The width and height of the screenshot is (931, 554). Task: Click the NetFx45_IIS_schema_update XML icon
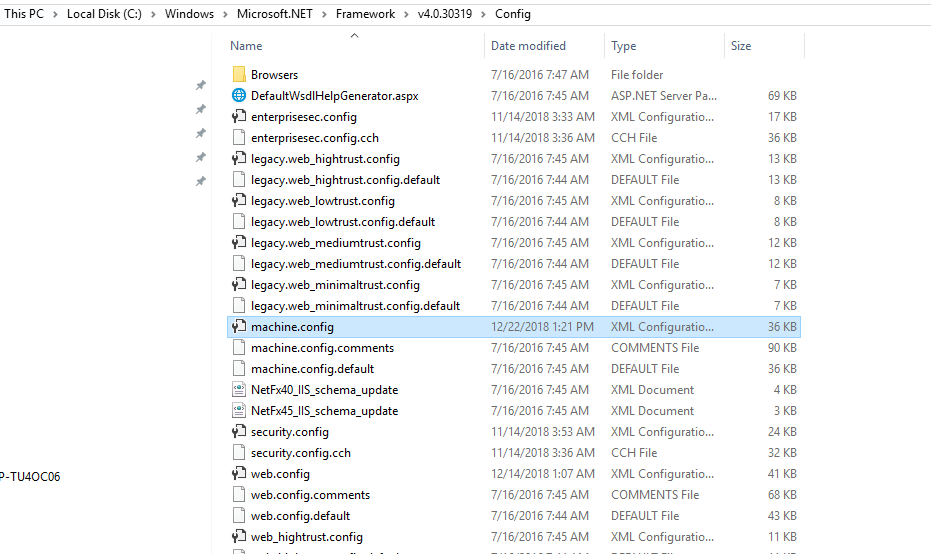coord(239,410)
